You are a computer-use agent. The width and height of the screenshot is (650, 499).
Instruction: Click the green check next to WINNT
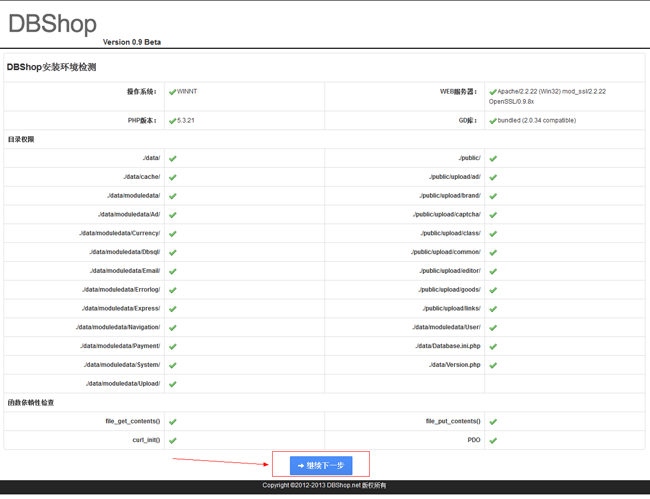172,92
